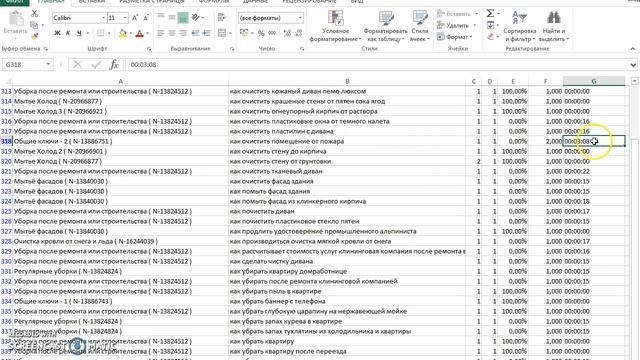Click the decrease indent icon
This screenshot has height=360, width=640.
tap(196, 33)
